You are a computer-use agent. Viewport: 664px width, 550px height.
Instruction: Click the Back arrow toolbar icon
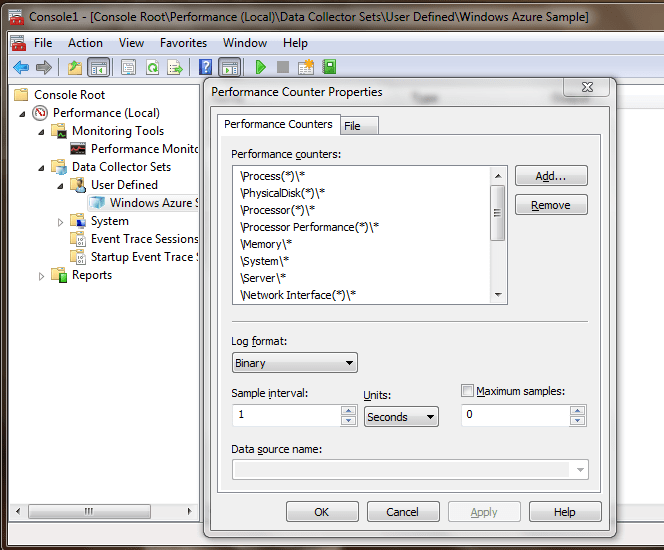21,67
